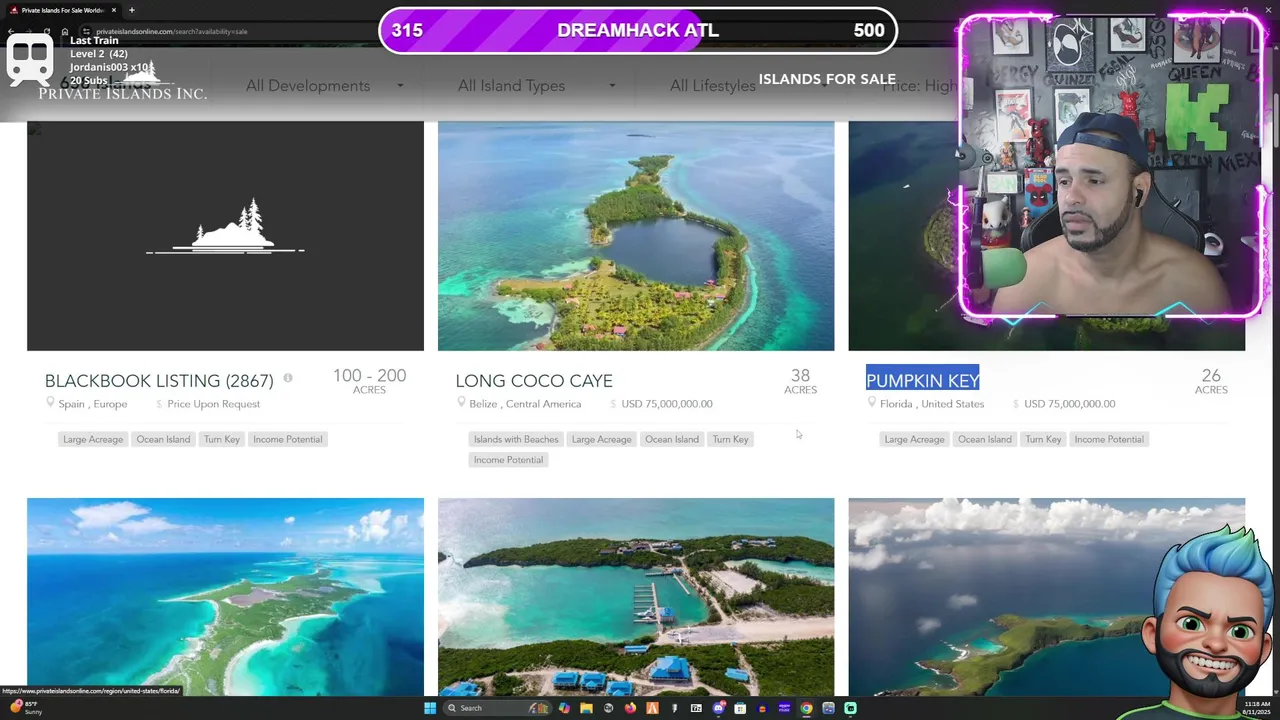Image resolution: width=1280 pixels, height=720 pixels.
Task: Open the blue-roofed marina island photo
Action: 636,597
